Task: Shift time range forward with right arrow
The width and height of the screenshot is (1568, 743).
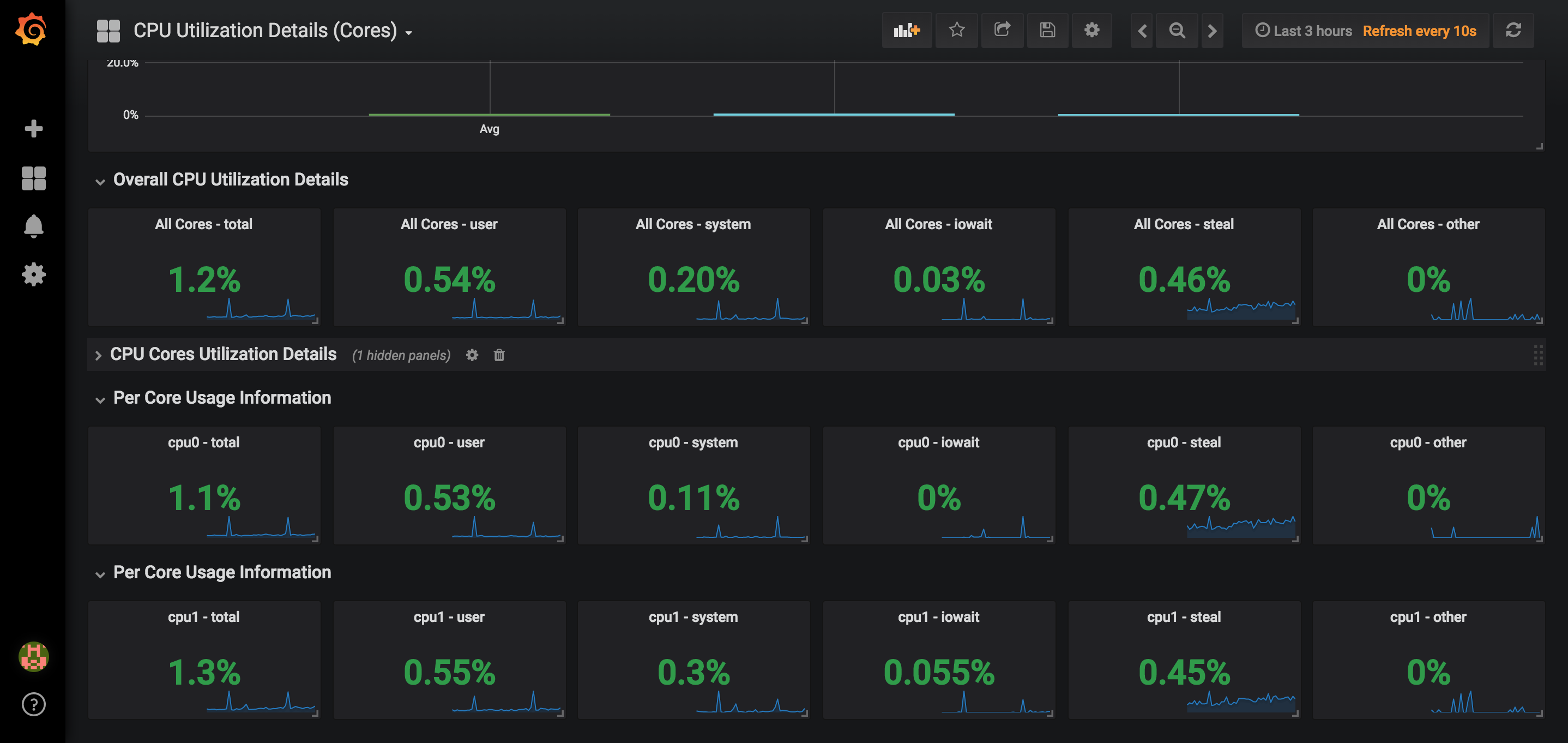Action: [1212, 31]
